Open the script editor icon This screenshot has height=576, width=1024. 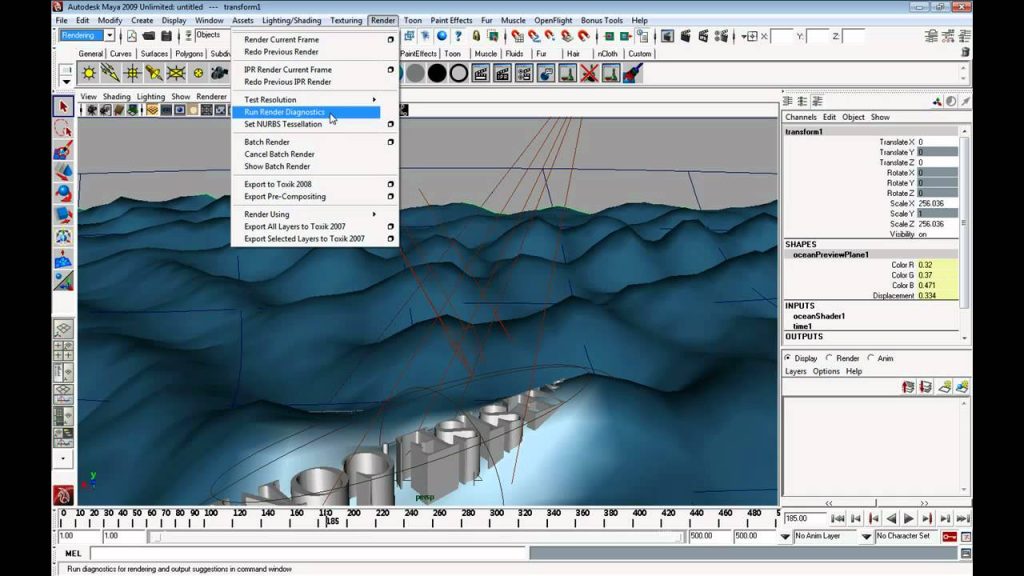point(966,553)
